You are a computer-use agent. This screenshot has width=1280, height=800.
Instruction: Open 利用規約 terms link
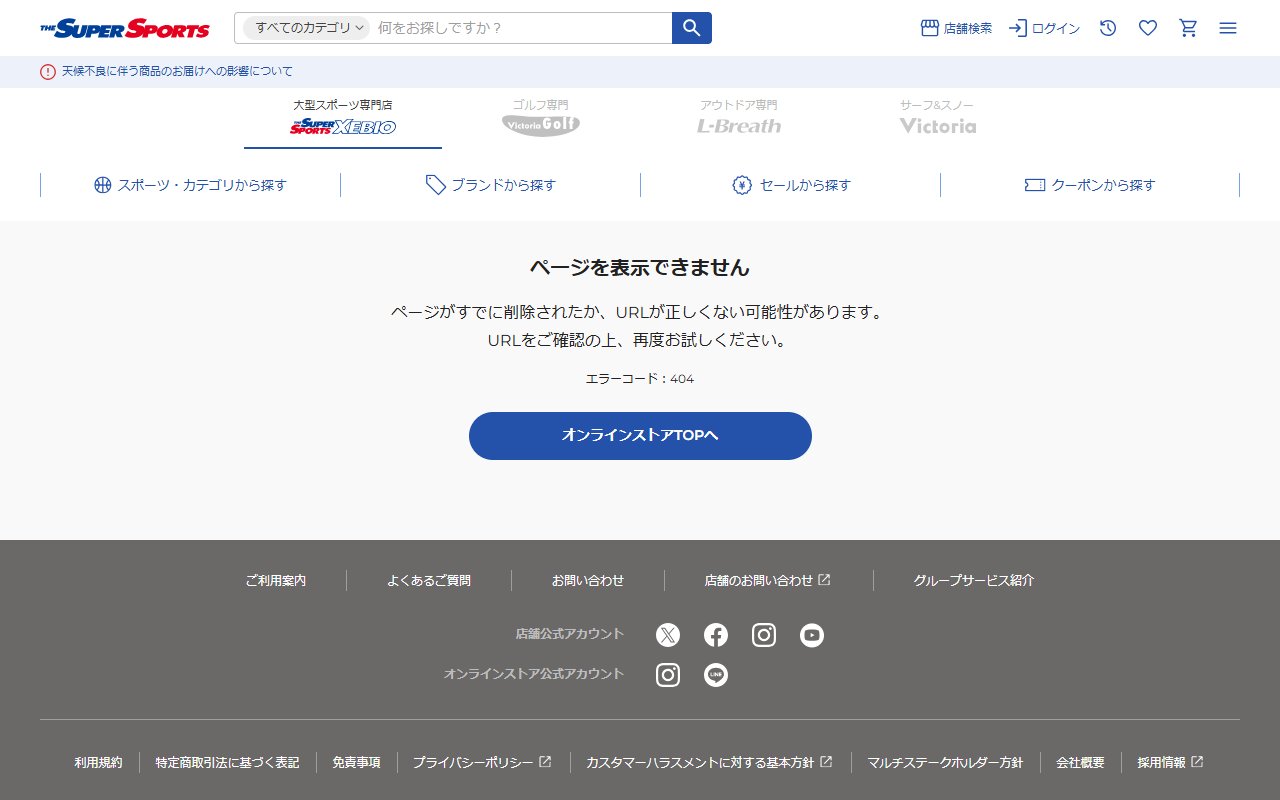pyautogui.click(x=98, y=762)
